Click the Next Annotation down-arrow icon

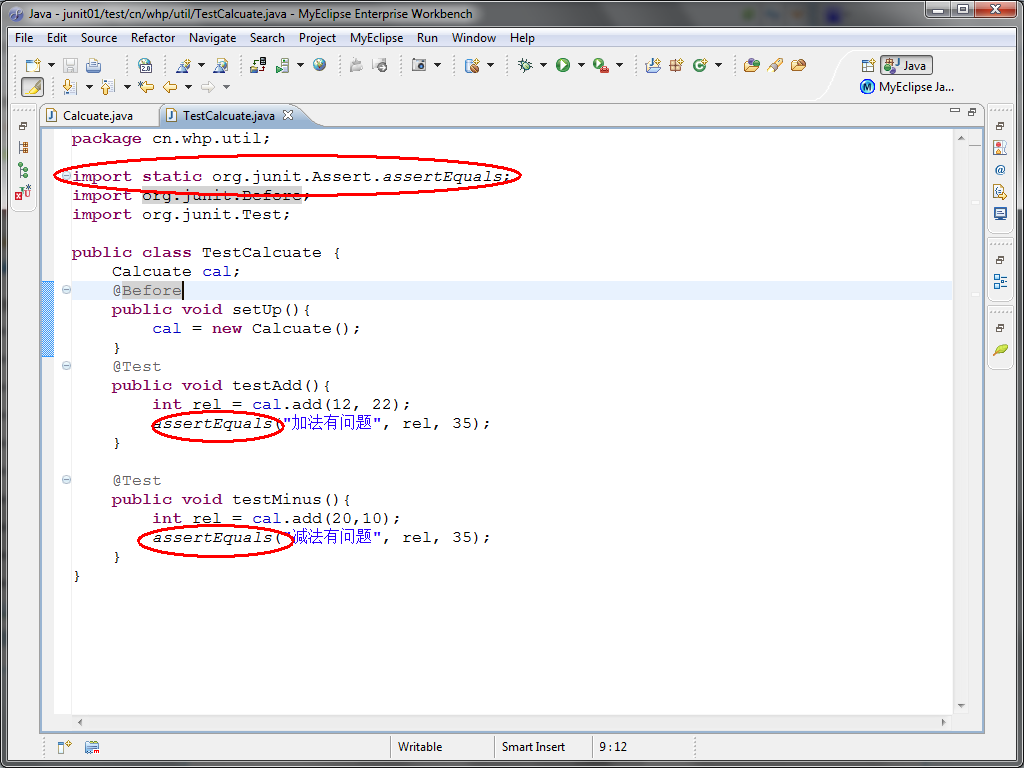(x=69, y=86)
